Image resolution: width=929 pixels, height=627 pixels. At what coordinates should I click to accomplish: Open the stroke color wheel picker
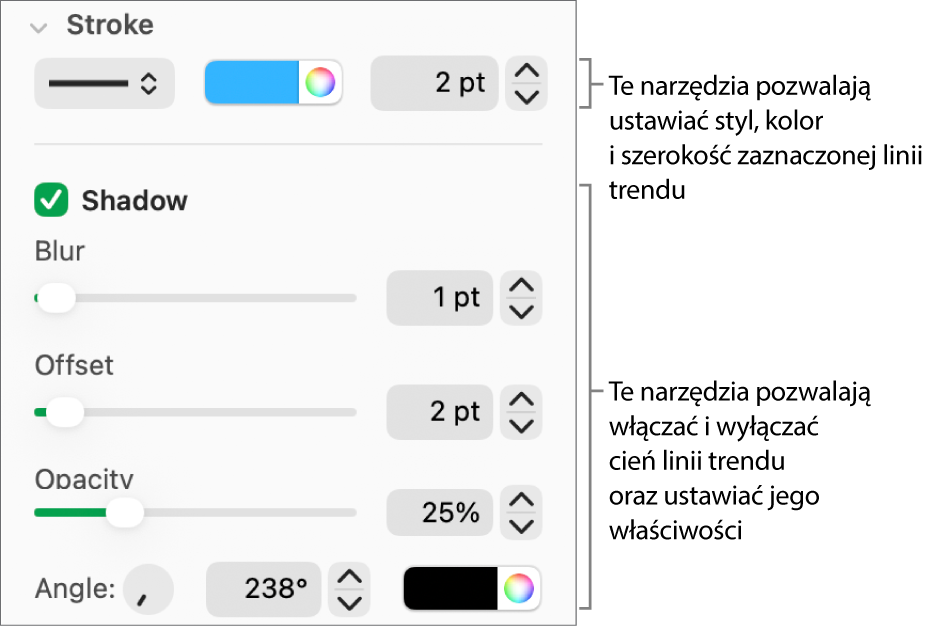320,83
